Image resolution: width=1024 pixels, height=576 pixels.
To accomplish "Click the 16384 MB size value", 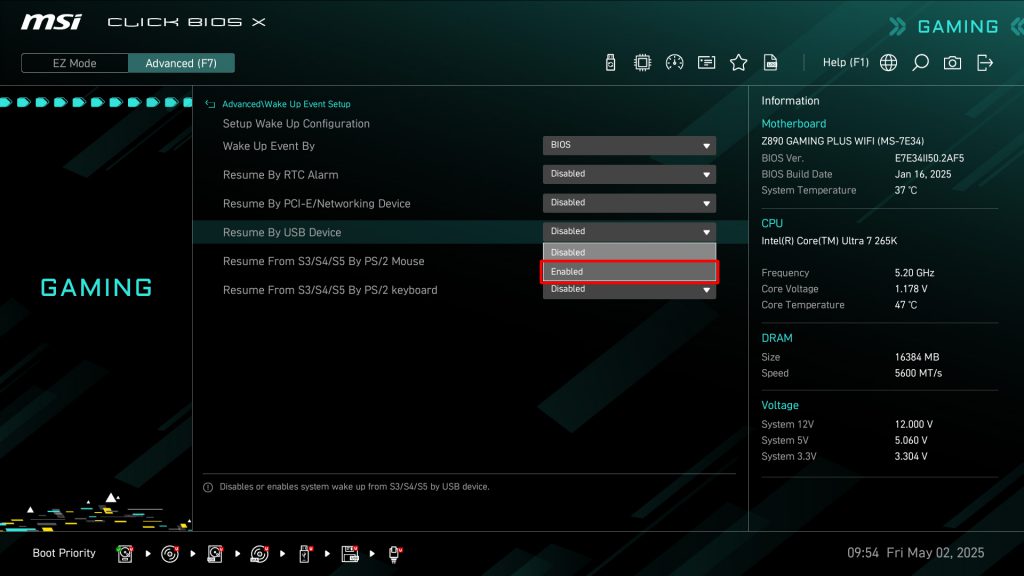I will pyautogui.click(x=917, y=357).
